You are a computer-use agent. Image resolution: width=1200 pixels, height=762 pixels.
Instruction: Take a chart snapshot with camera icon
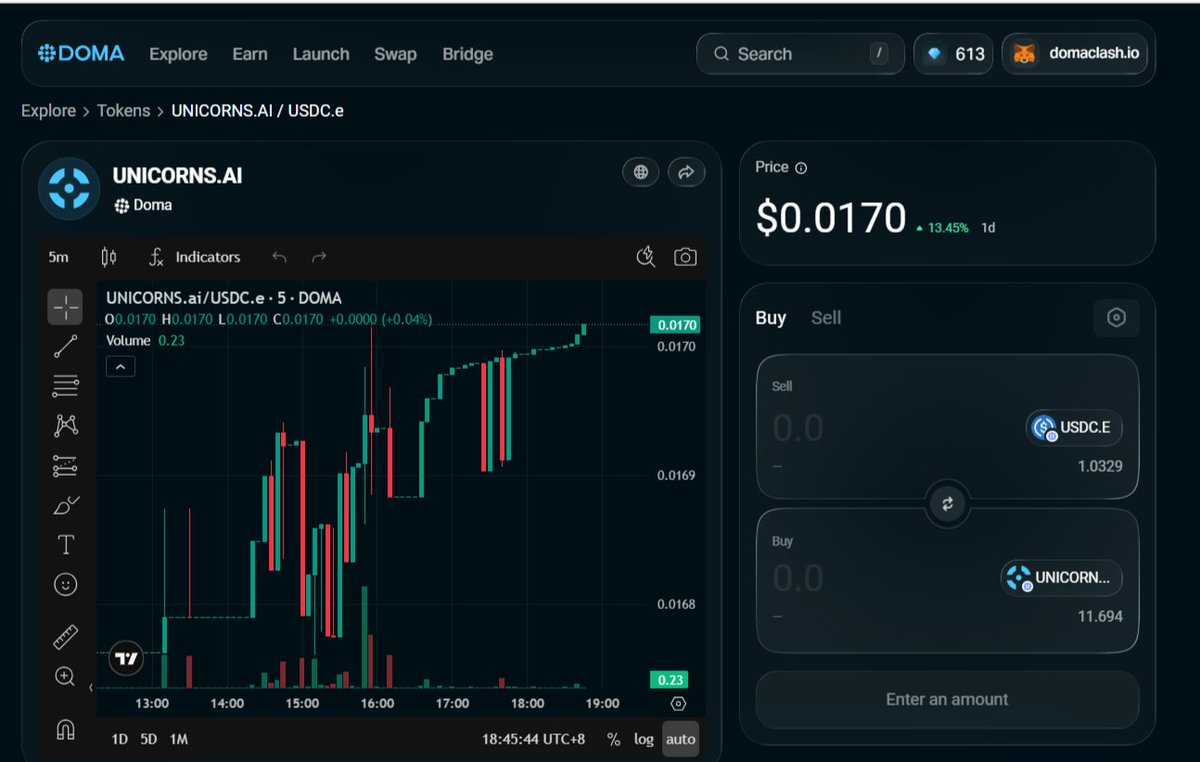click(685, 257)
